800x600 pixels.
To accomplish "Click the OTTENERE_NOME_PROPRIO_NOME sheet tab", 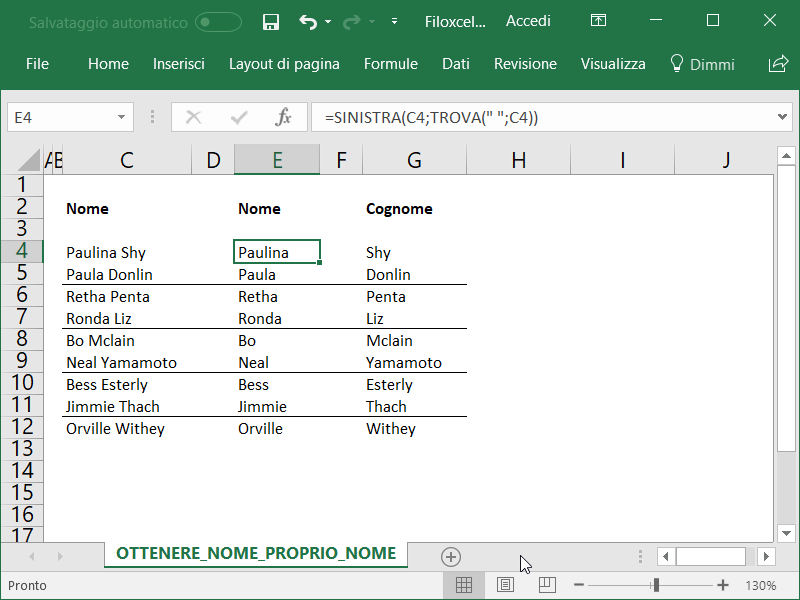I will (256, 553).
